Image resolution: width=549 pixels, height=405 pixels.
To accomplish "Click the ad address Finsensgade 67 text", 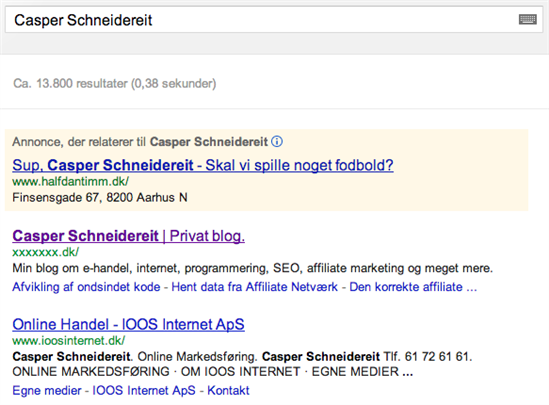I will point(100,197).
